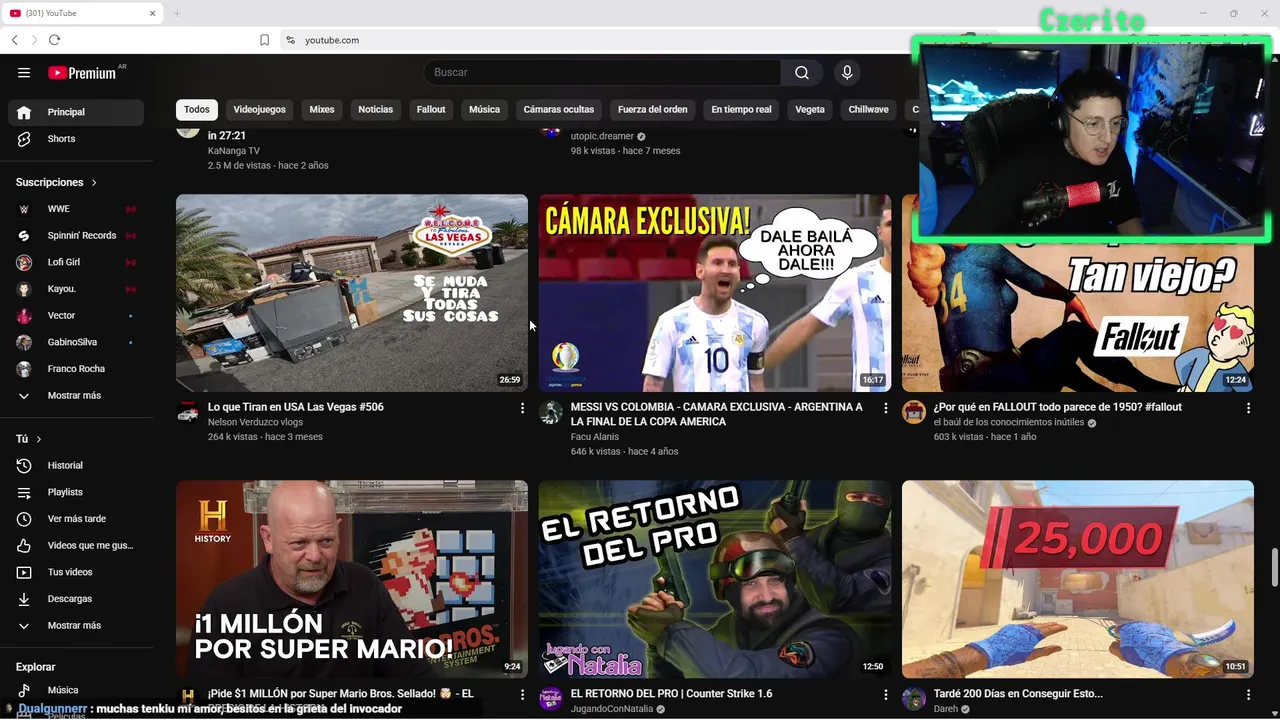Screen dimensions: 1280x720
Task: Open Tus videos in sidebar
Action: point(76,572)
